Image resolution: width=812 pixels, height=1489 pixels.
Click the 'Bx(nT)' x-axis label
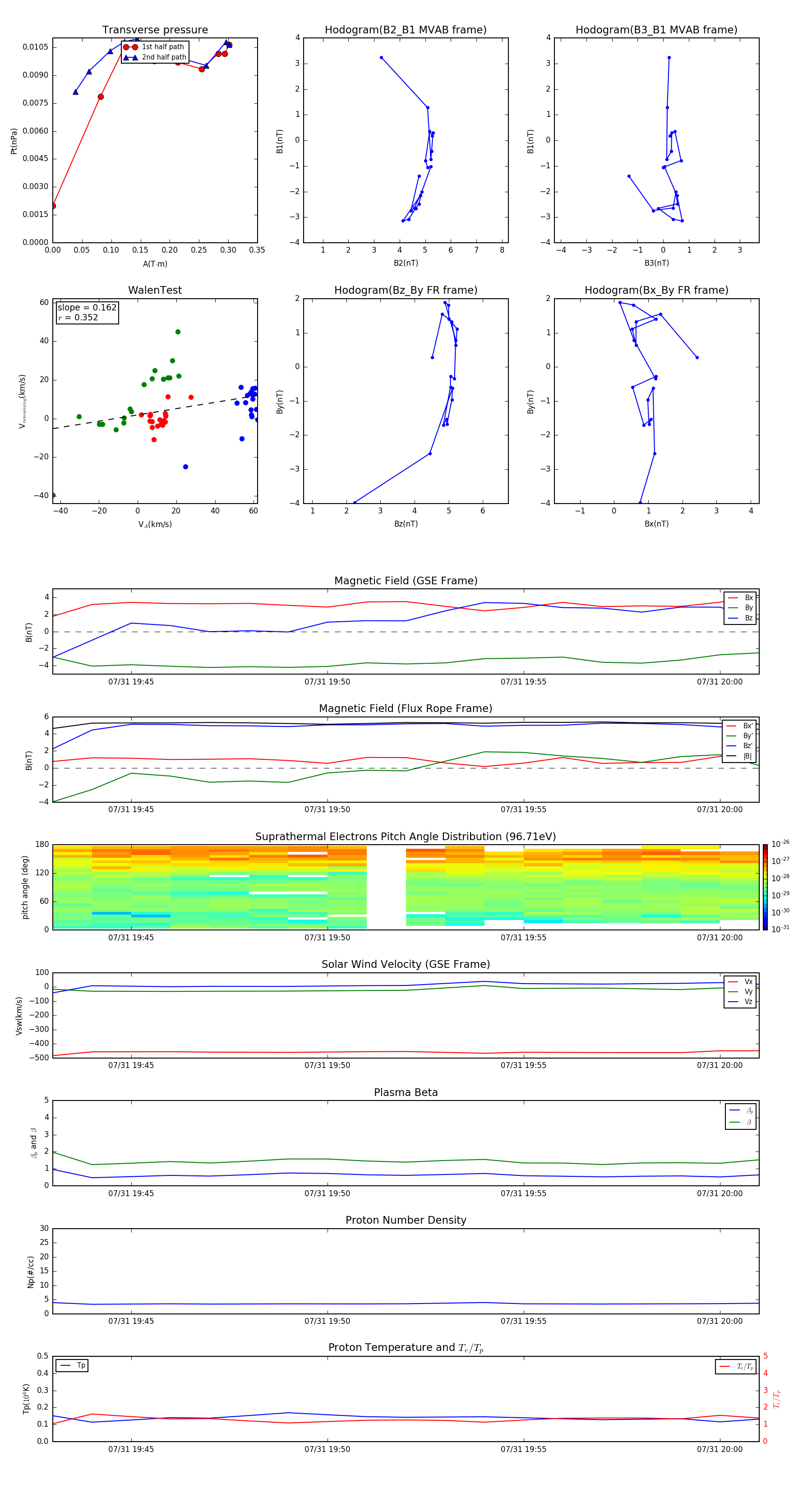[656, 524]
